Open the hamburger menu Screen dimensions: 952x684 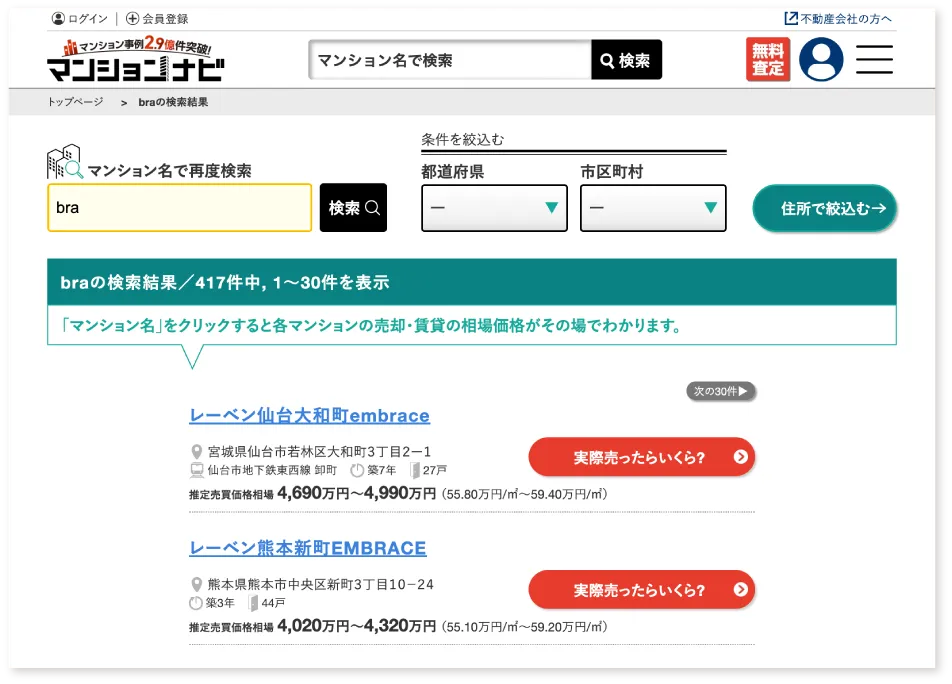[874, 59]
